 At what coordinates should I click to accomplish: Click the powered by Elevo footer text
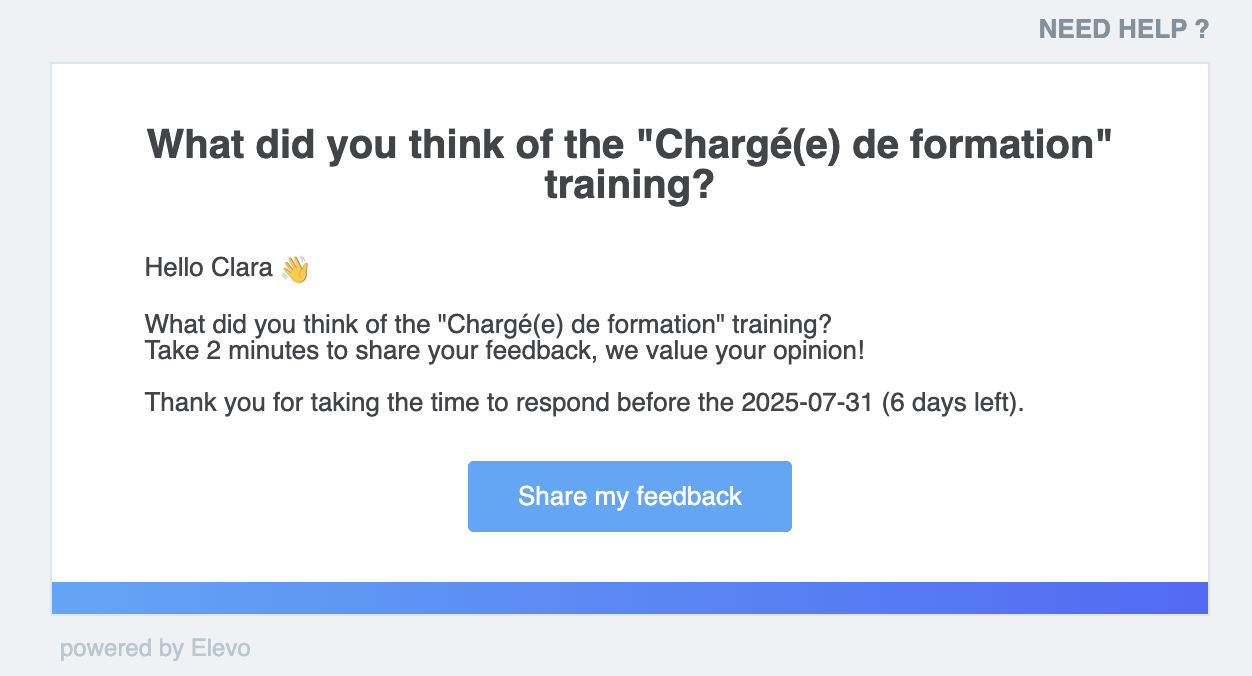(x=155, y=649)
